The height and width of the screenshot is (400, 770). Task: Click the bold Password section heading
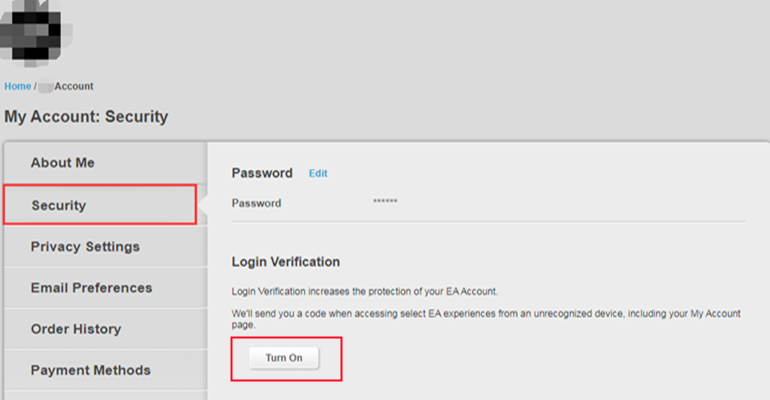click(x=262, y=173)
